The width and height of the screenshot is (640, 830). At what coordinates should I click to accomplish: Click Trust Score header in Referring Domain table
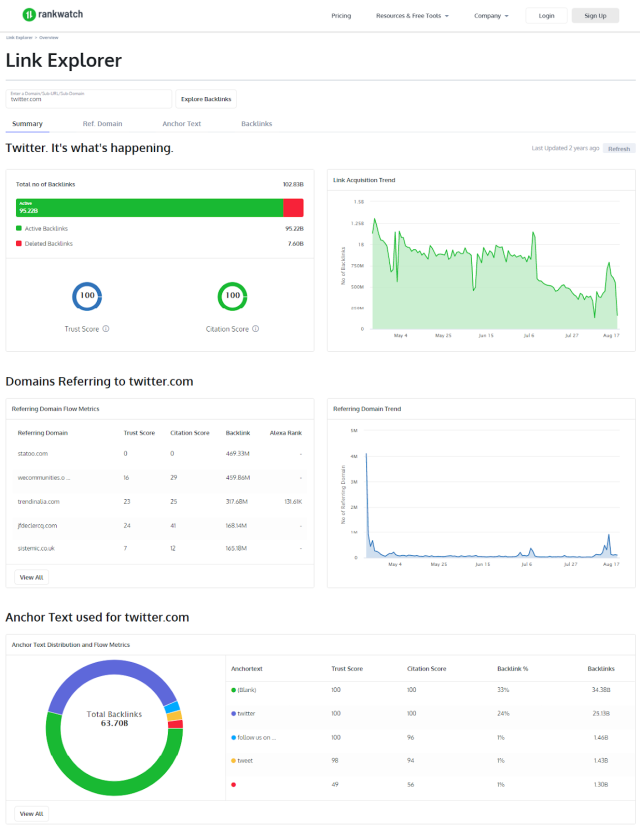[x=139, y=433]
